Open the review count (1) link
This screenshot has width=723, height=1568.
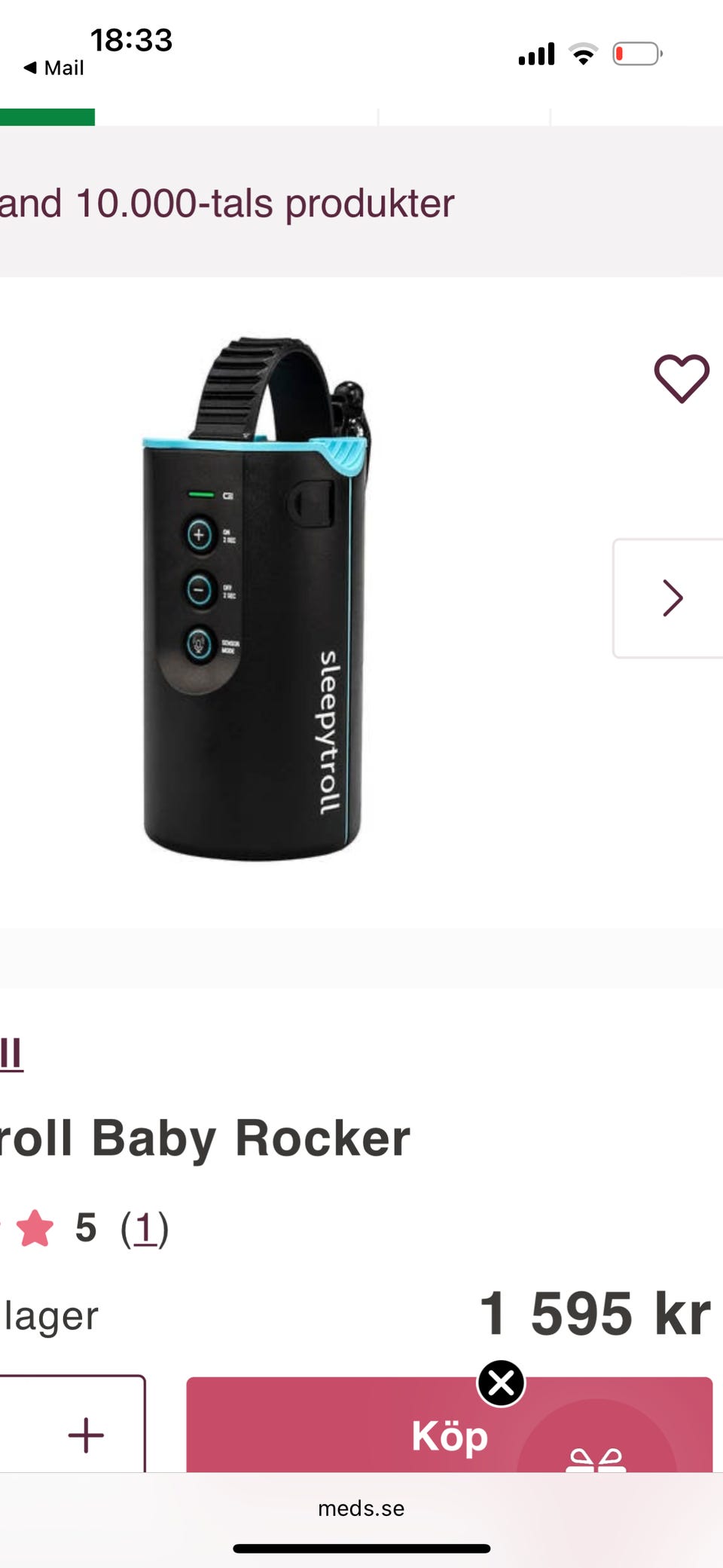[145, 1228]
